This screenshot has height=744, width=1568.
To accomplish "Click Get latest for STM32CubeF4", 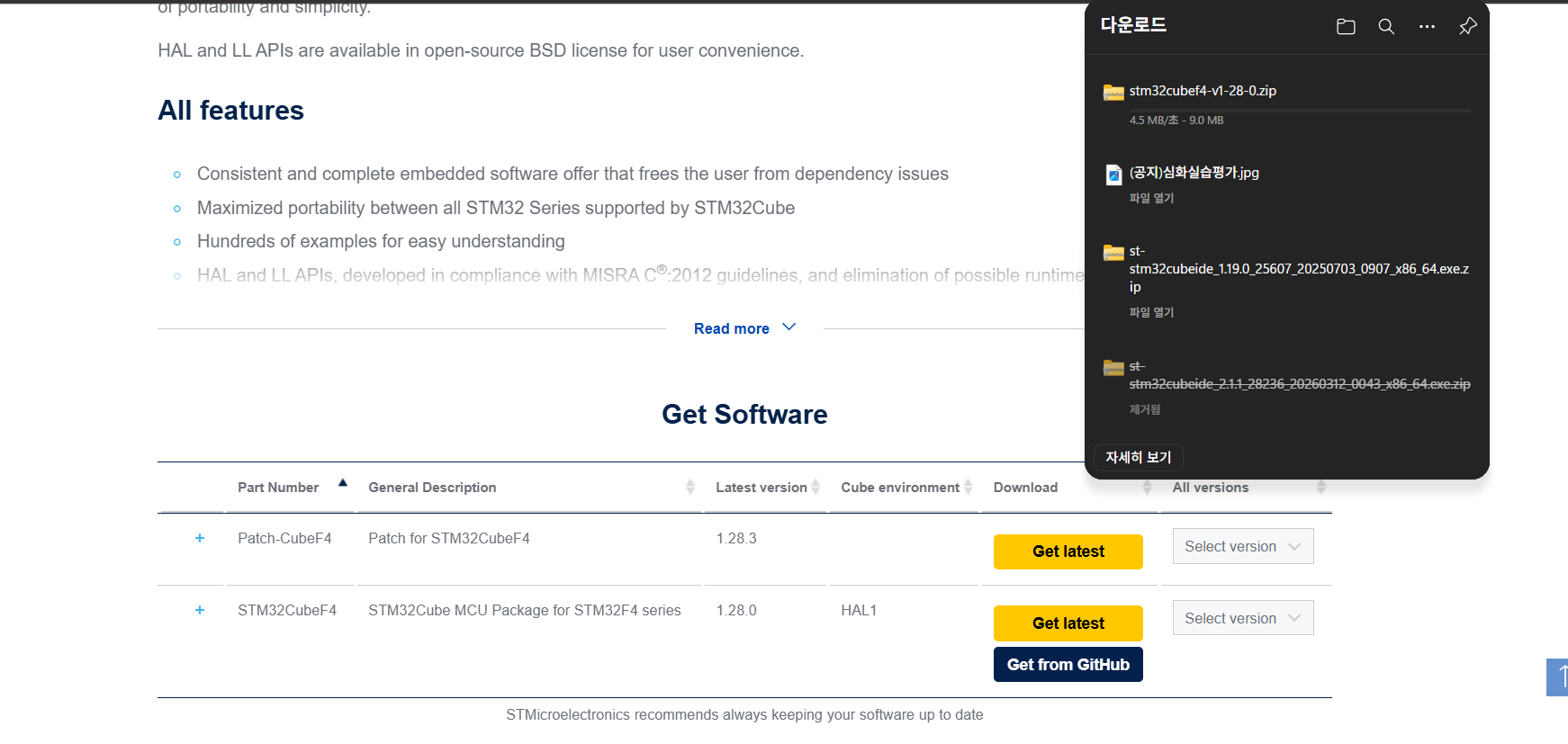I will point(1068,623).
